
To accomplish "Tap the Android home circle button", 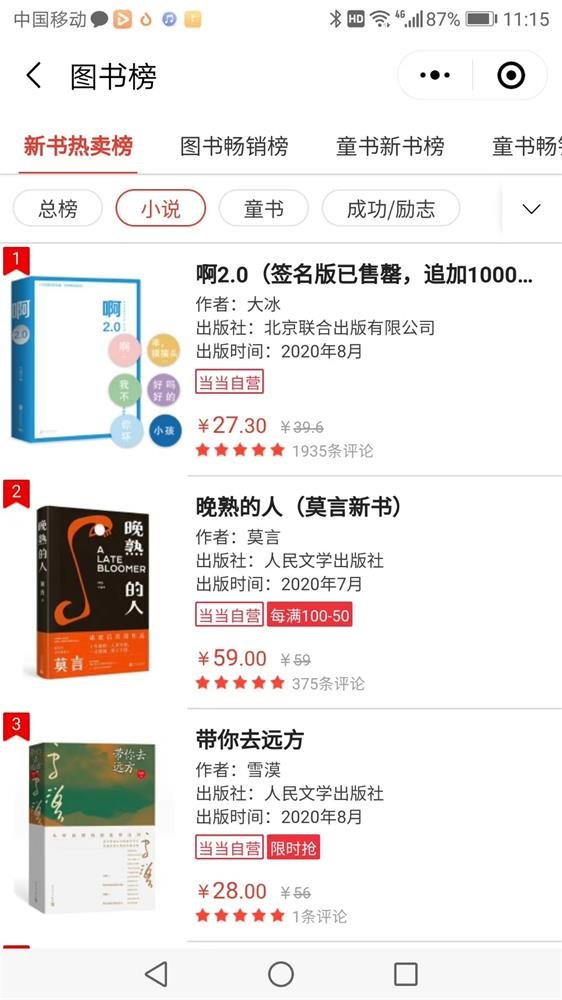I will coord(281,974).
